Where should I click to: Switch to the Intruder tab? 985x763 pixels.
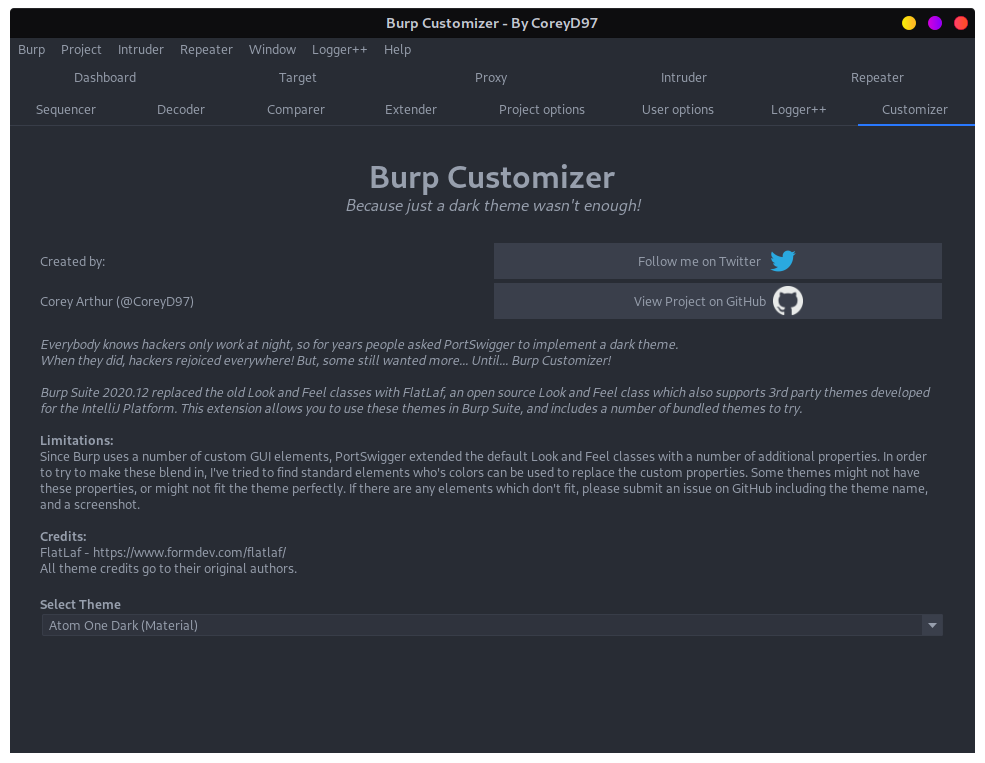tap(683, 78)
